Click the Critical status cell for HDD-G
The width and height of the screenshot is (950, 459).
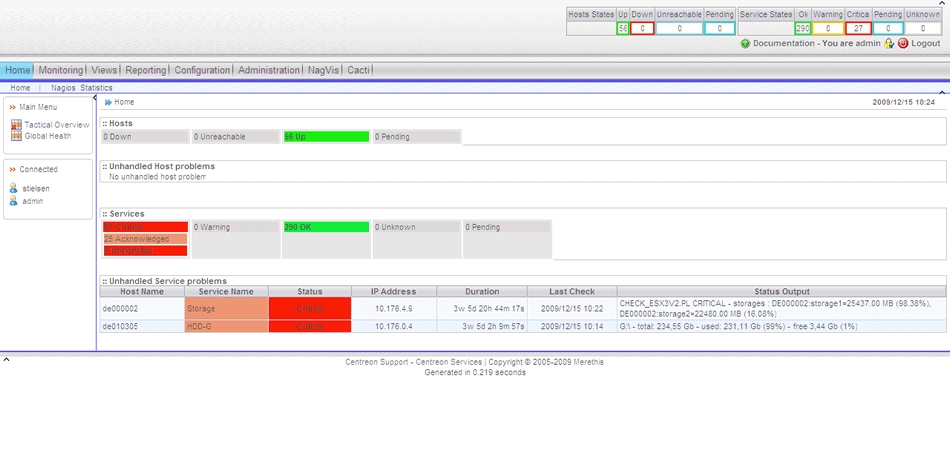(x=310, y=327)
